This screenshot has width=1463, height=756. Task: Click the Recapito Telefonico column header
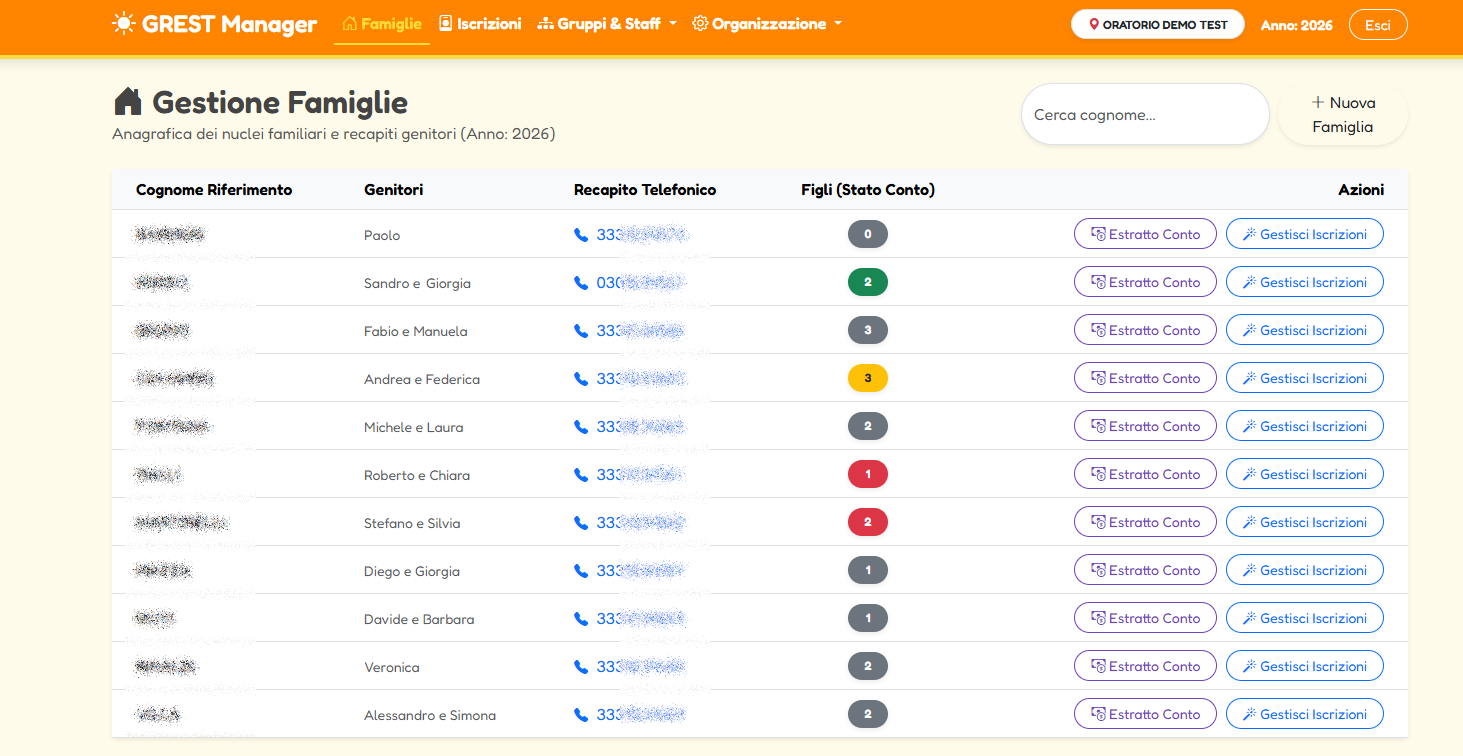645,190
